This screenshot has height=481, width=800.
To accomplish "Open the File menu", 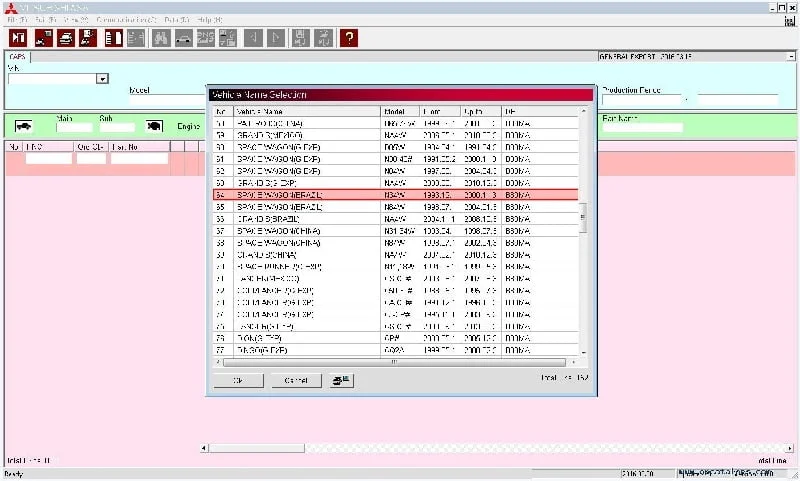I will coord(17,20).
